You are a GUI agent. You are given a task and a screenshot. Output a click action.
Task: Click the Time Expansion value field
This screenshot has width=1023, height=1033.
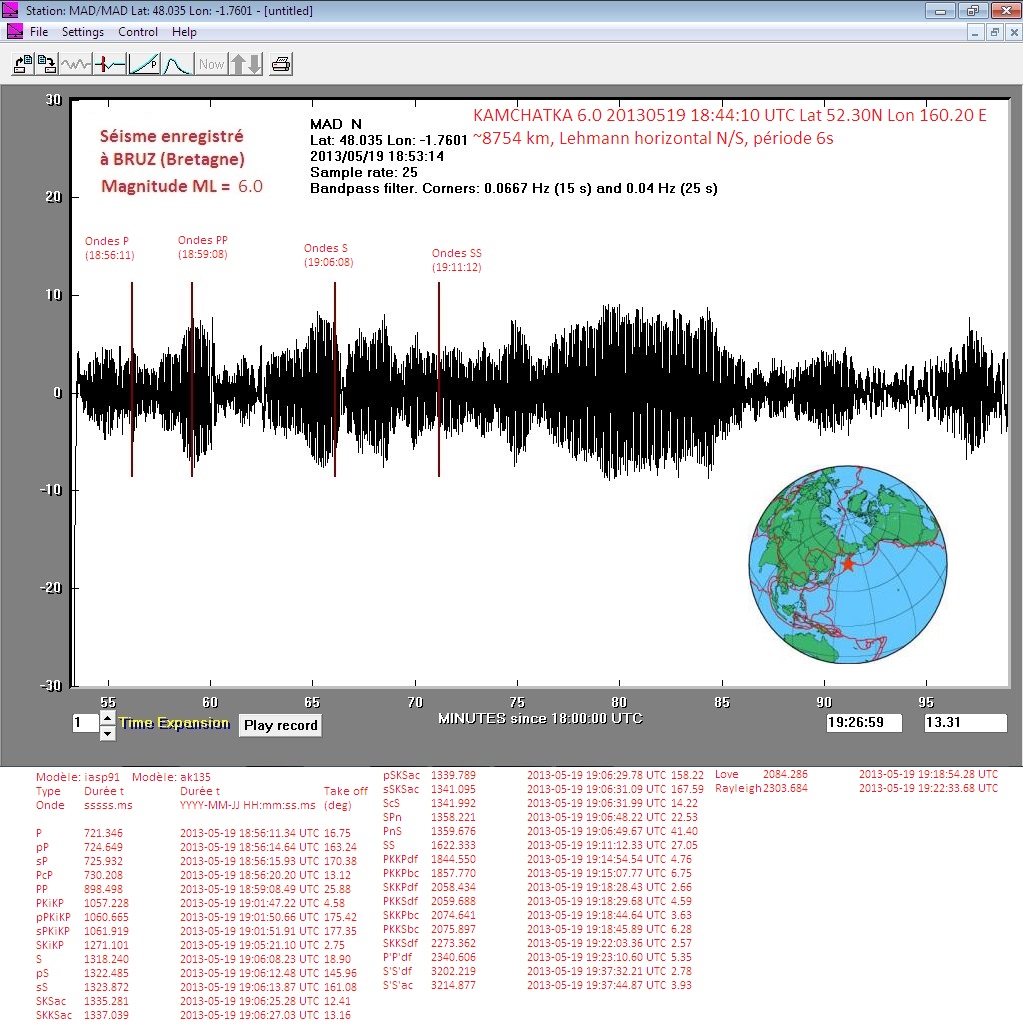[84, 724]
